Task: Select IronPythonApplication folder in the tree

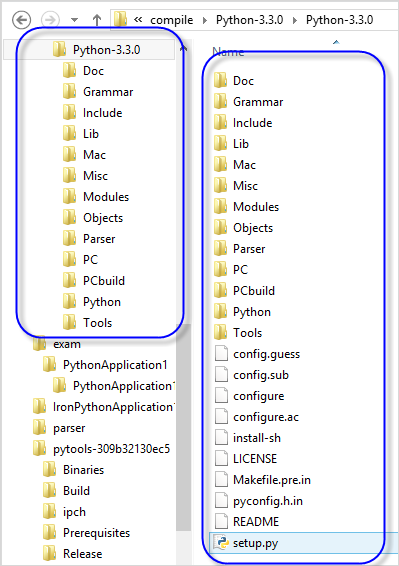Action: coord(114,407)
